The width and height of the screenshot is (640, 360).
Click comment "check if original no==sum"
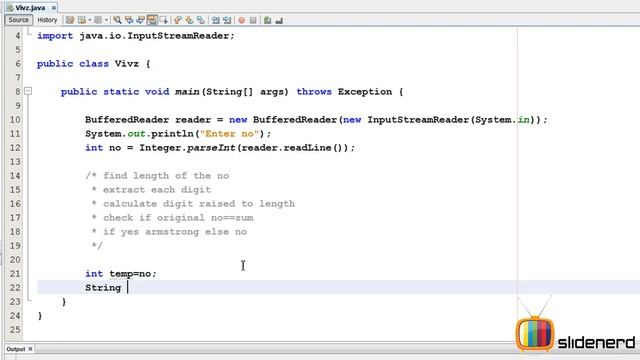coord(178,218)
